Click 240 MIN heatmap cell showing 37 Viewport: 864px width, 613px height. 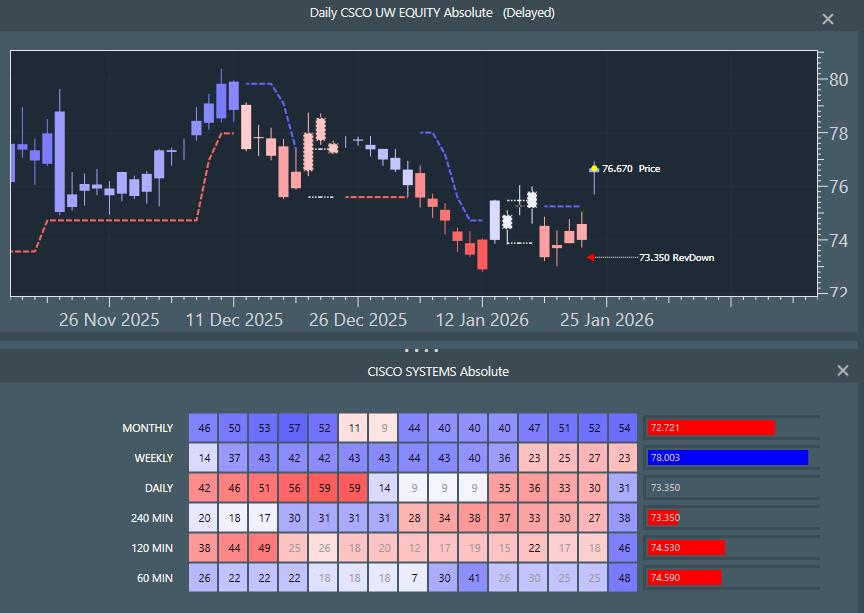tap(504, 518)
